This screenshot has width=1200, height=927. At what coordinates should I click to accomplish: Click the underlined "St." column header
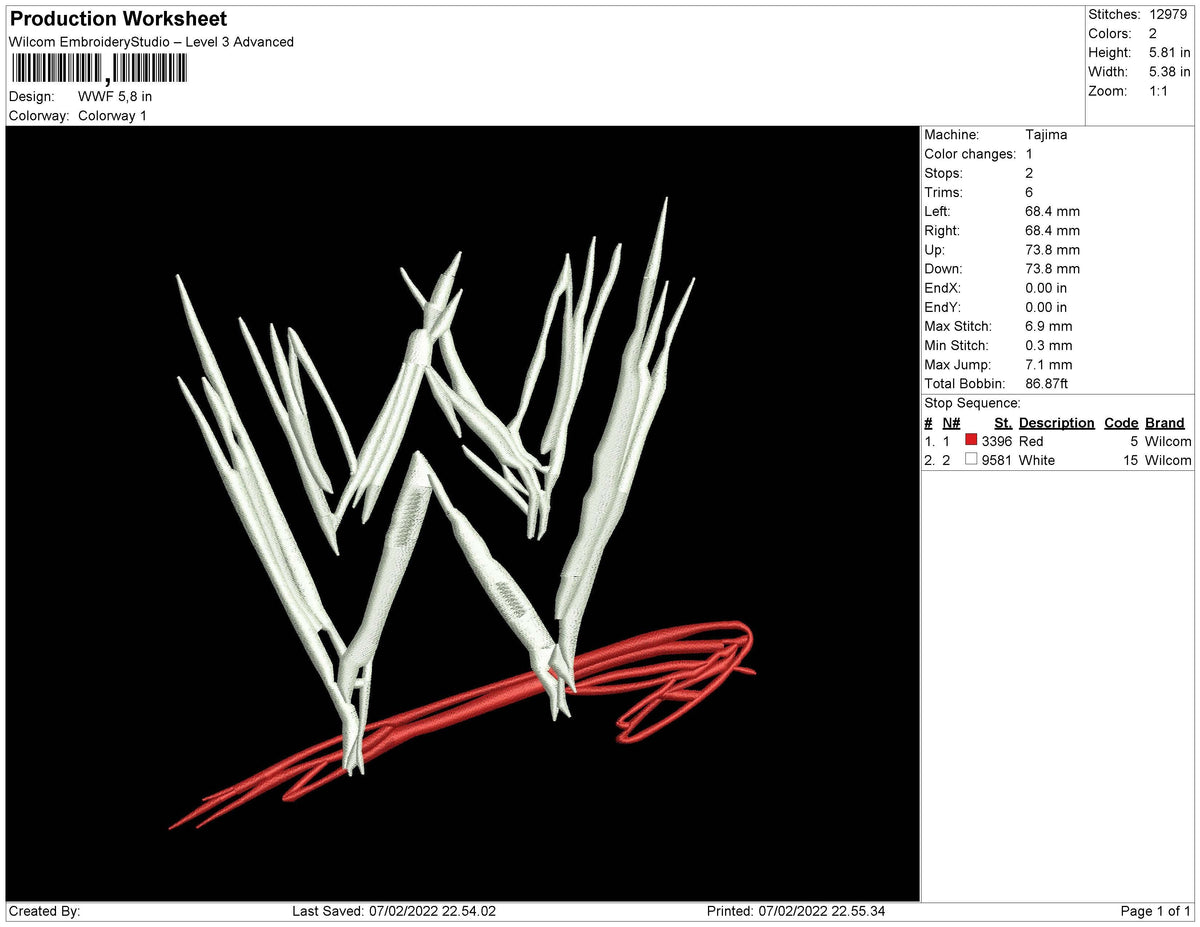pos(1003,422)
